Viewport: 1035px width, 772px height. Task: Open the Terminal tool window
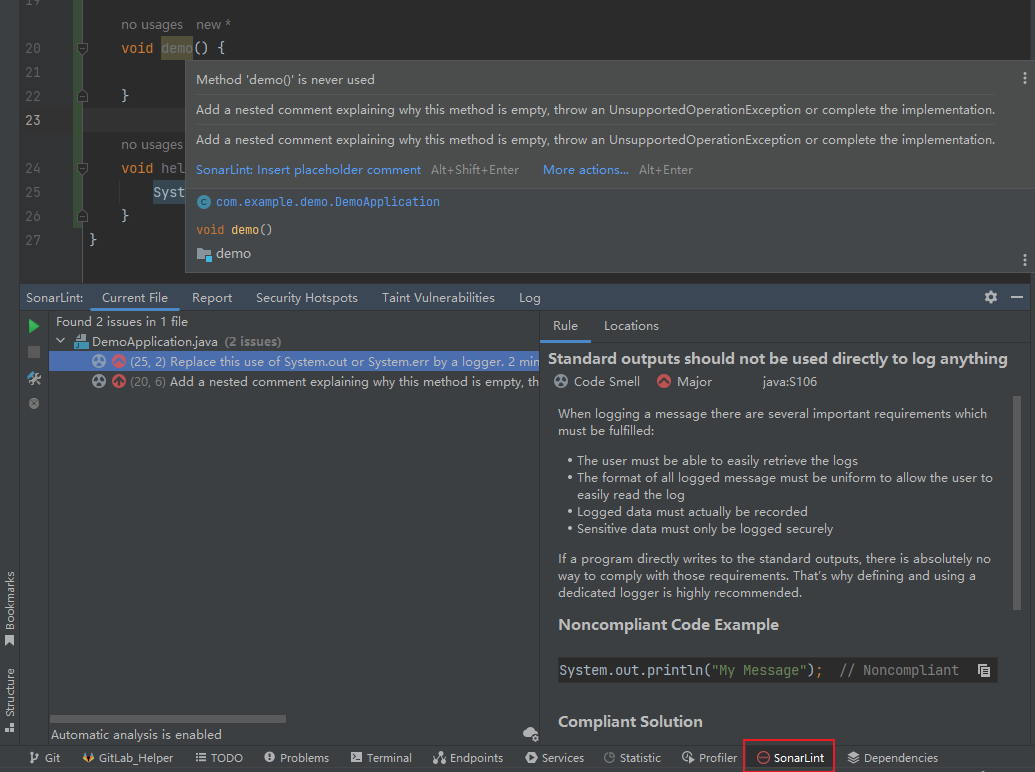pyautogui.click(x=381, y=757)
